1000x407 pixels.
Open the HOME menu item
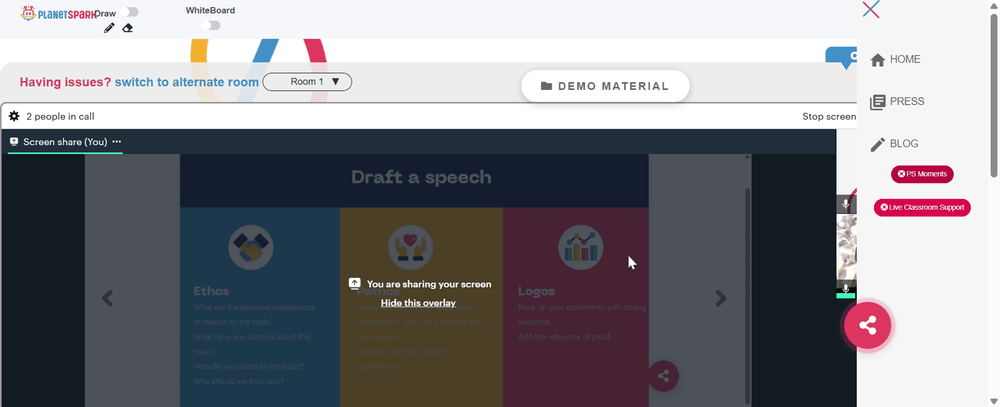tap(895, 59)
